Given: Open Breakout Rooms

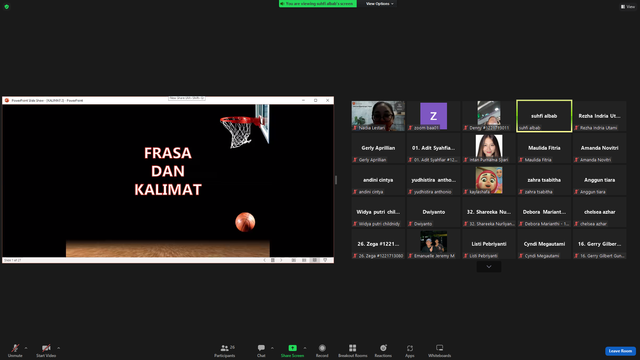Looking at the screenshot, I should tap(353, 350).
